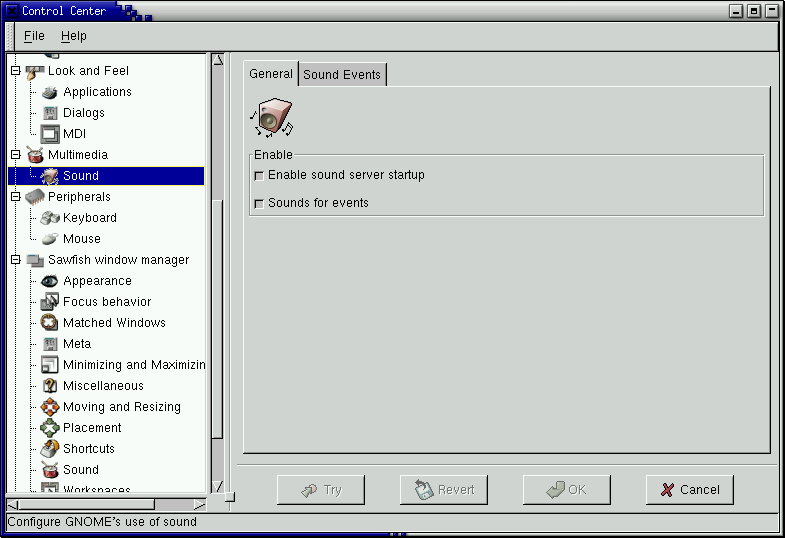Click the Focus behavior icon

50,302
